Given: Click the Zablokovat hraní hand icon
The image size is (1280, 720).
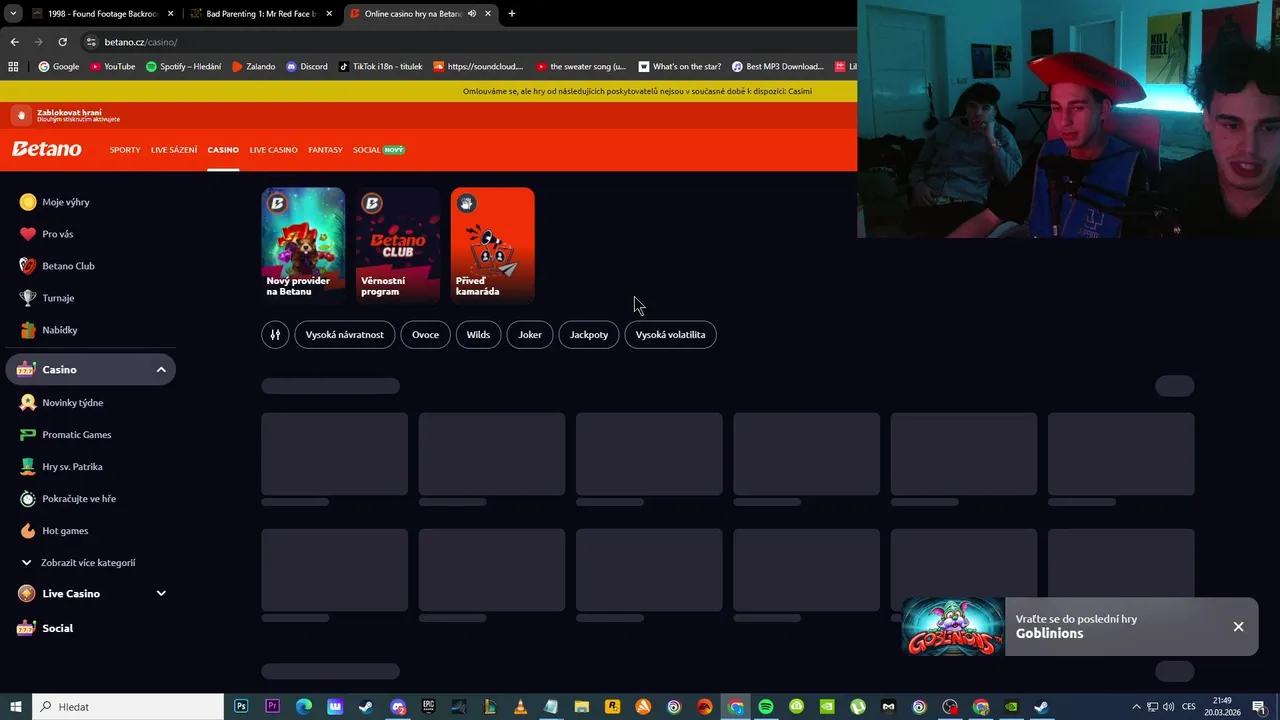Looking at the screenshot, I should point(21,116).
